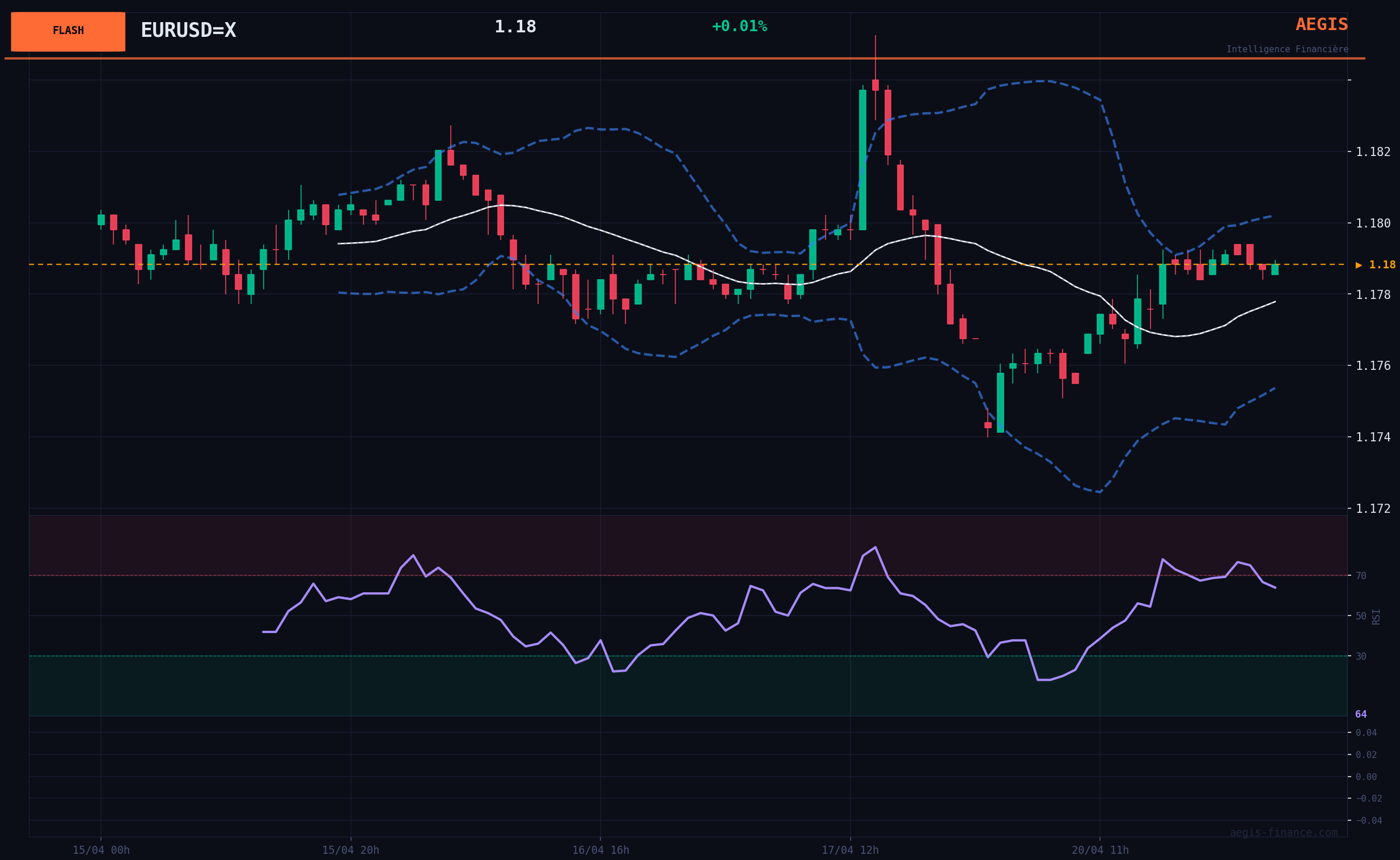Click the Intelligence Financière subtitle
Viewport: 1400px width, 860px height.
pos(1287,49)
